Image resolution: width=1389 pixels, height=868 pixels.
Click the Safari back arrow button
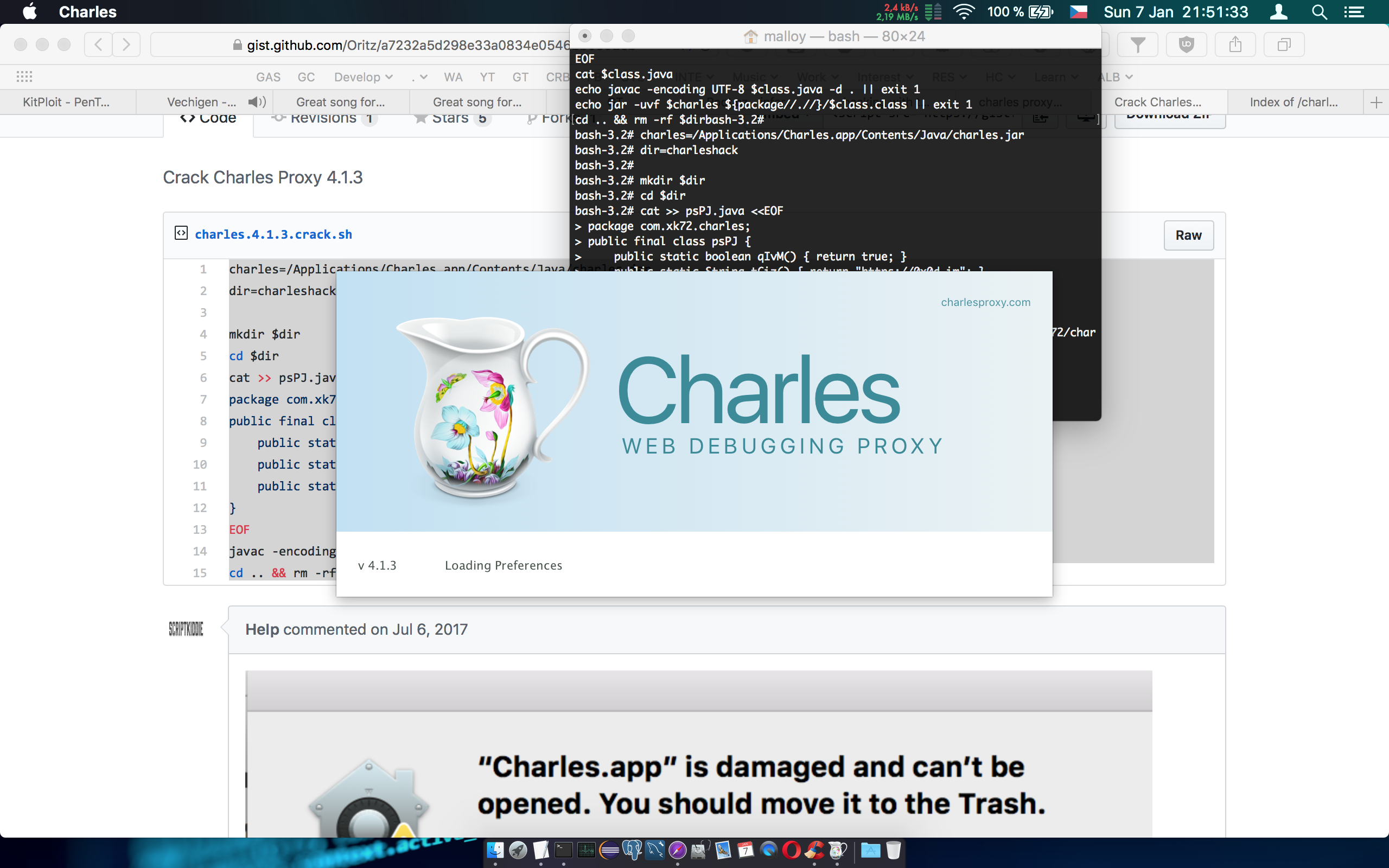[98, 44]
